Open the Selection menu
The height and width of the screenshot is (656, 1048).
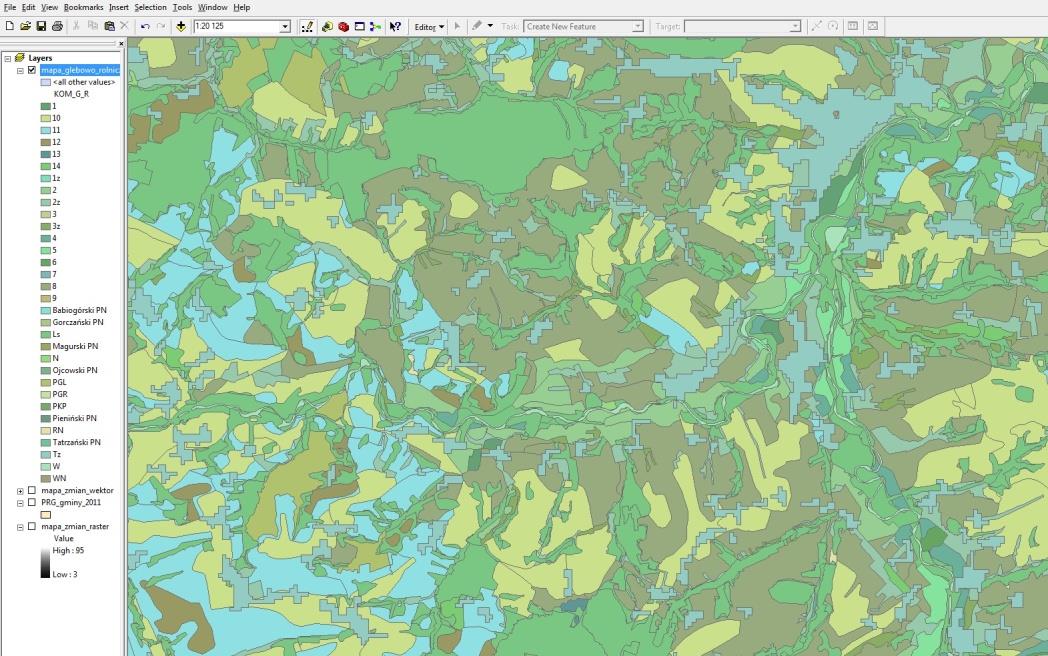tap(150, 7)
